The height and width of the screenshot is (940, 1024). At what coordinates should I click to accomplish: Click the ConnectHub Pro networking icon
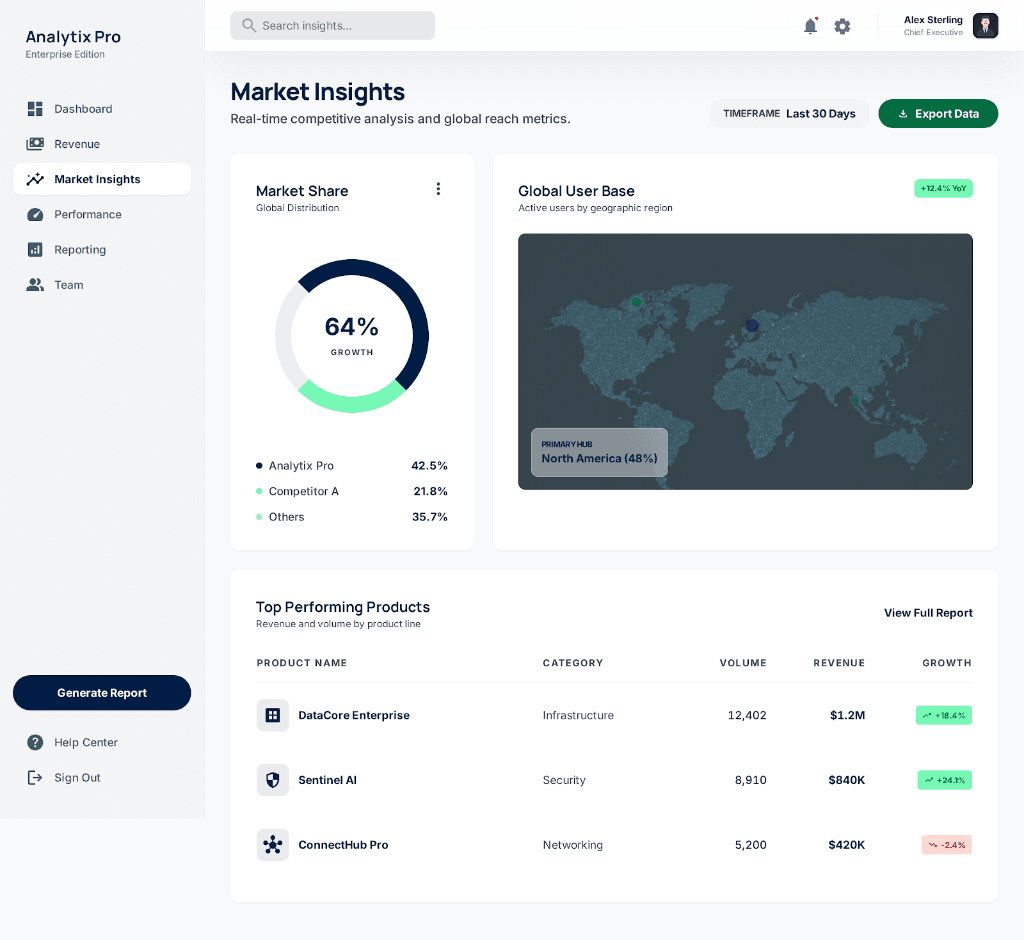point(272,845)
